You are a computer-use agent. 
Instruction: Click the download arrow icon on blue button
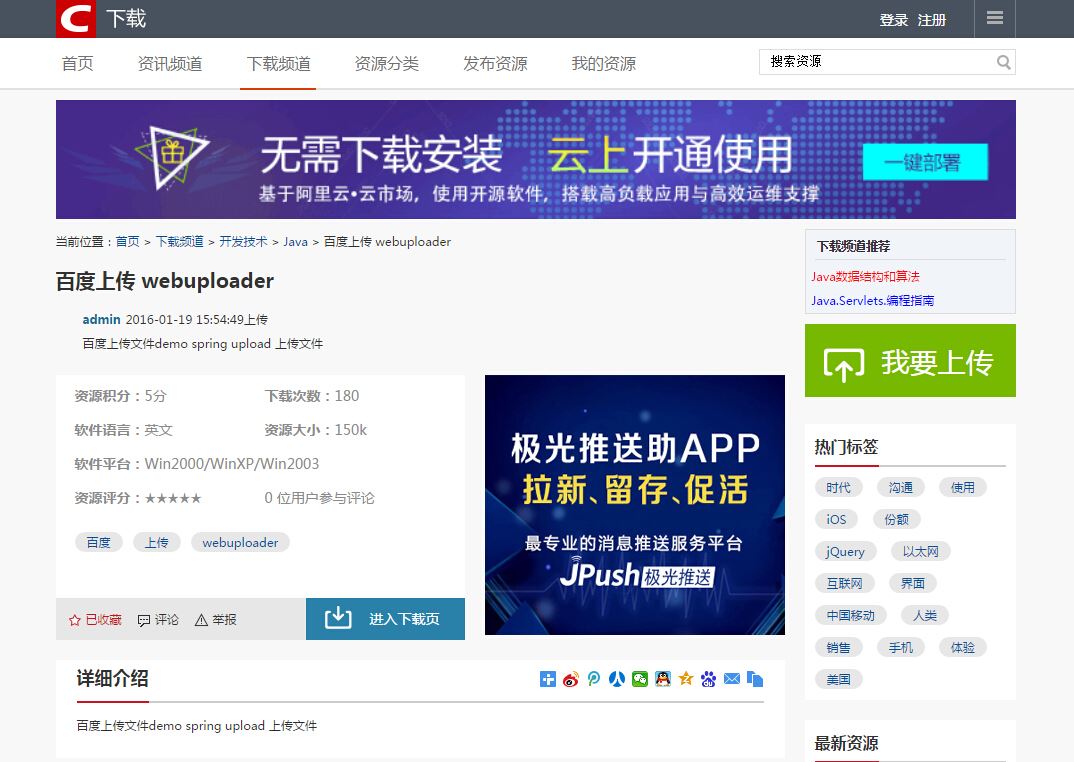338,618
